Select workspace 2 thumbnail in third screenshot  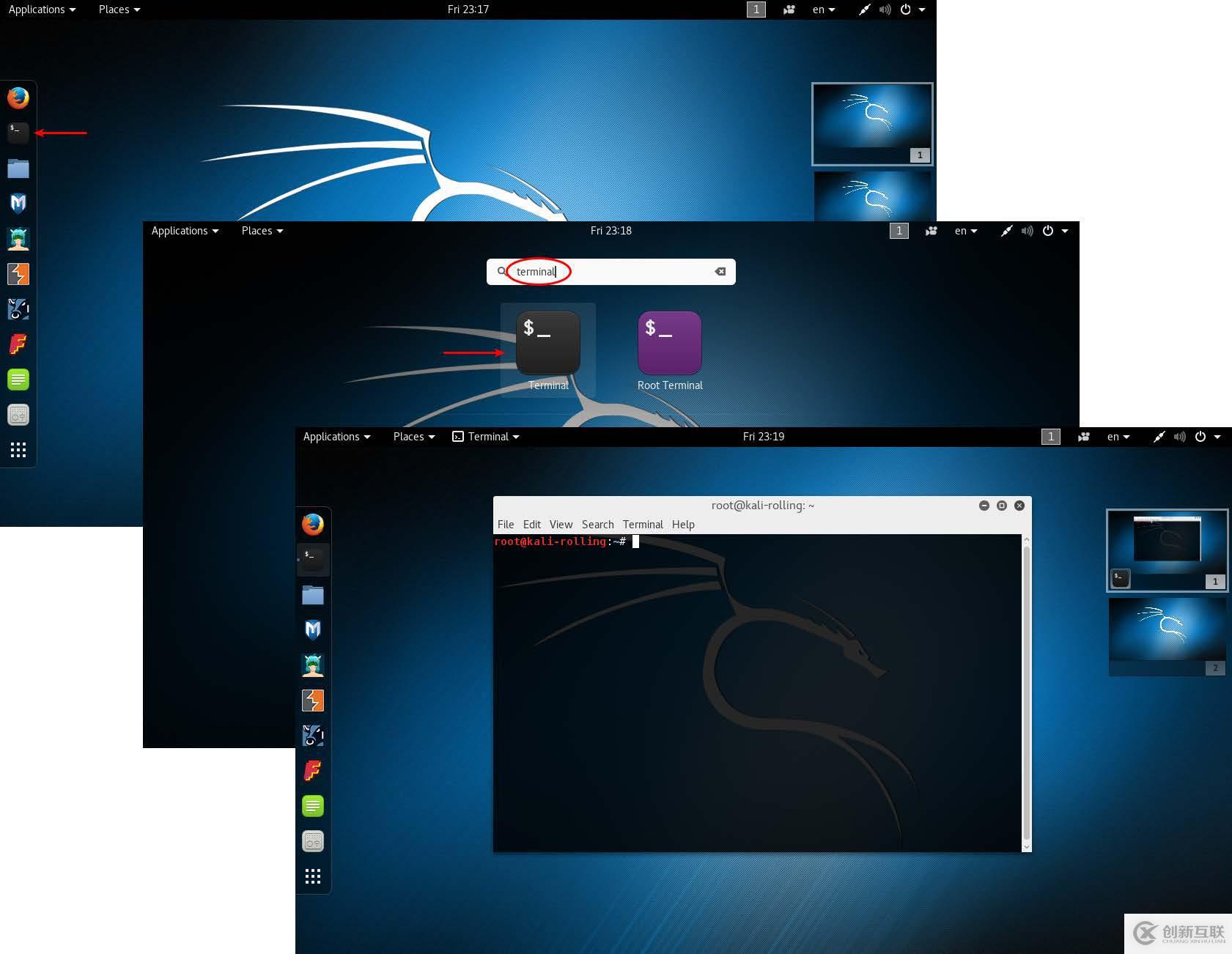[x=1167, y=636]
